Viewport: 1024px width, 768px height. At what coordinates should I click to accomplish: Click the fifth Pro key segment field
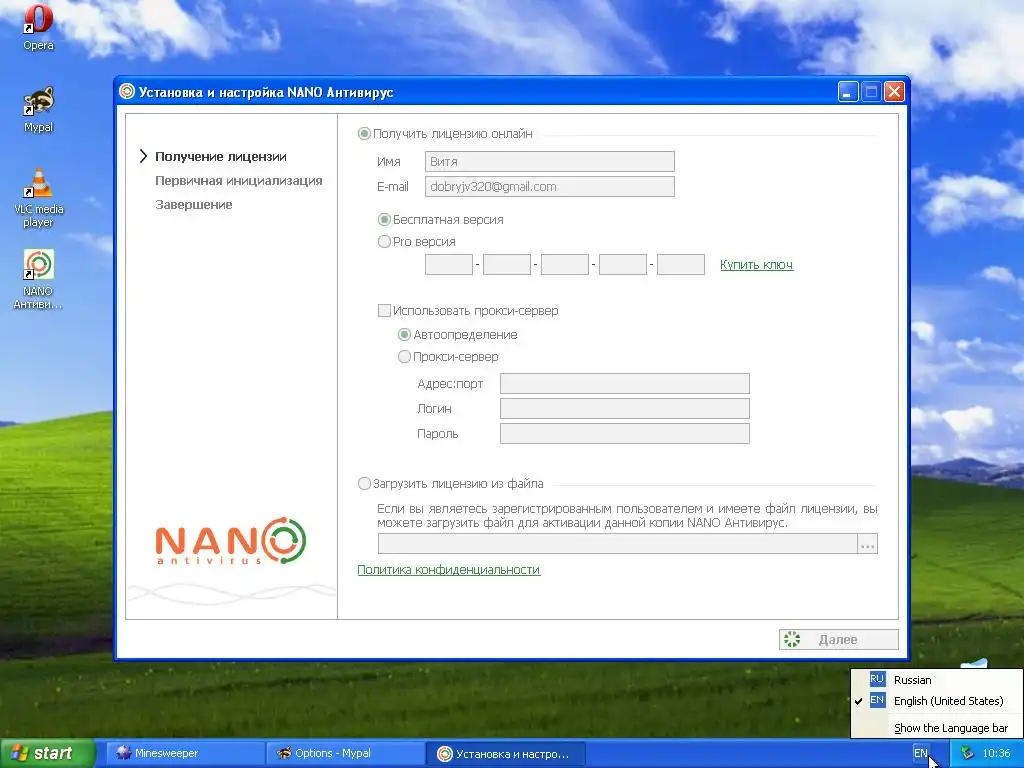(680, 264)
